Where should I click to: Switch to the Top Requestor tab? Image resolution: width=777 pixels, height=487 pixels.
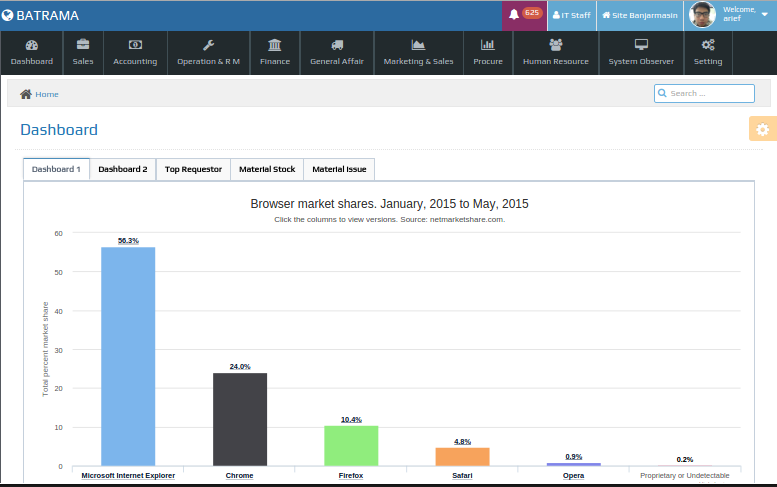coord(193,169)
